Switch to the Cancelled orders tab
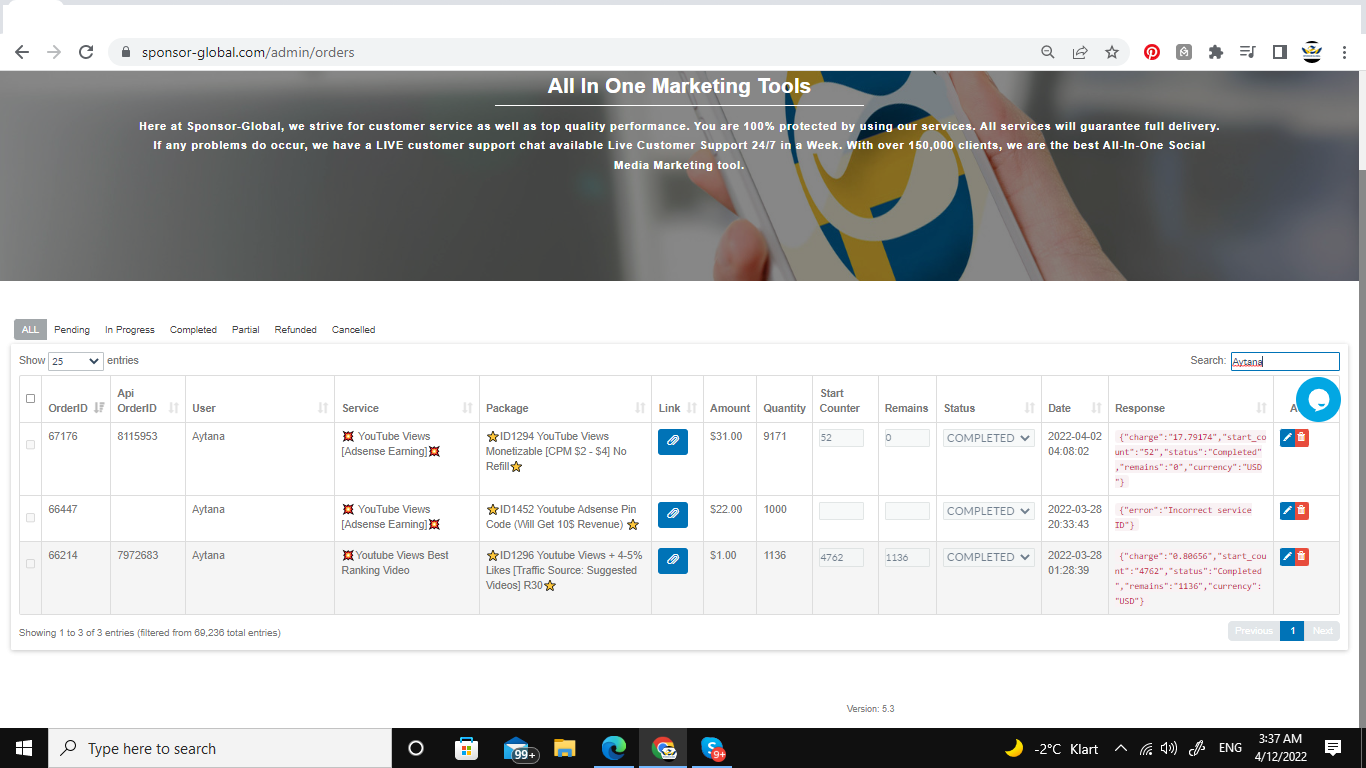Screen dimensions: 1366x768 point(354,330)
